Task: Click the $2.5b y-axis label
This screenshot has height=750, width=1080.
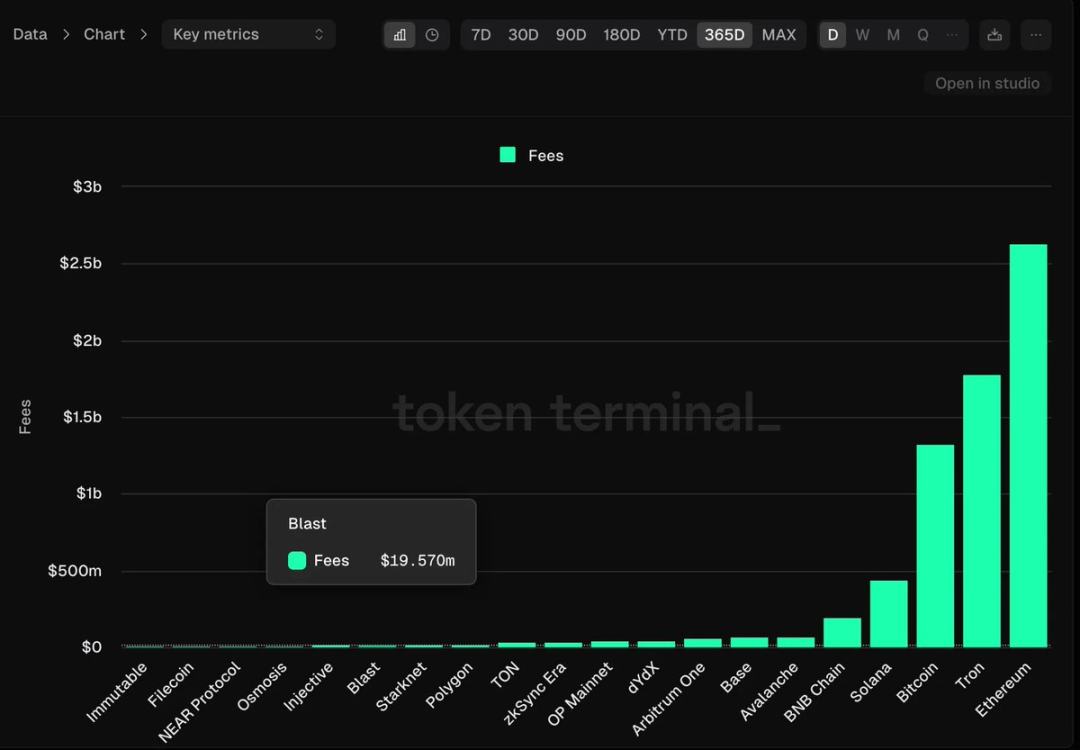Action: pos(81,263)
